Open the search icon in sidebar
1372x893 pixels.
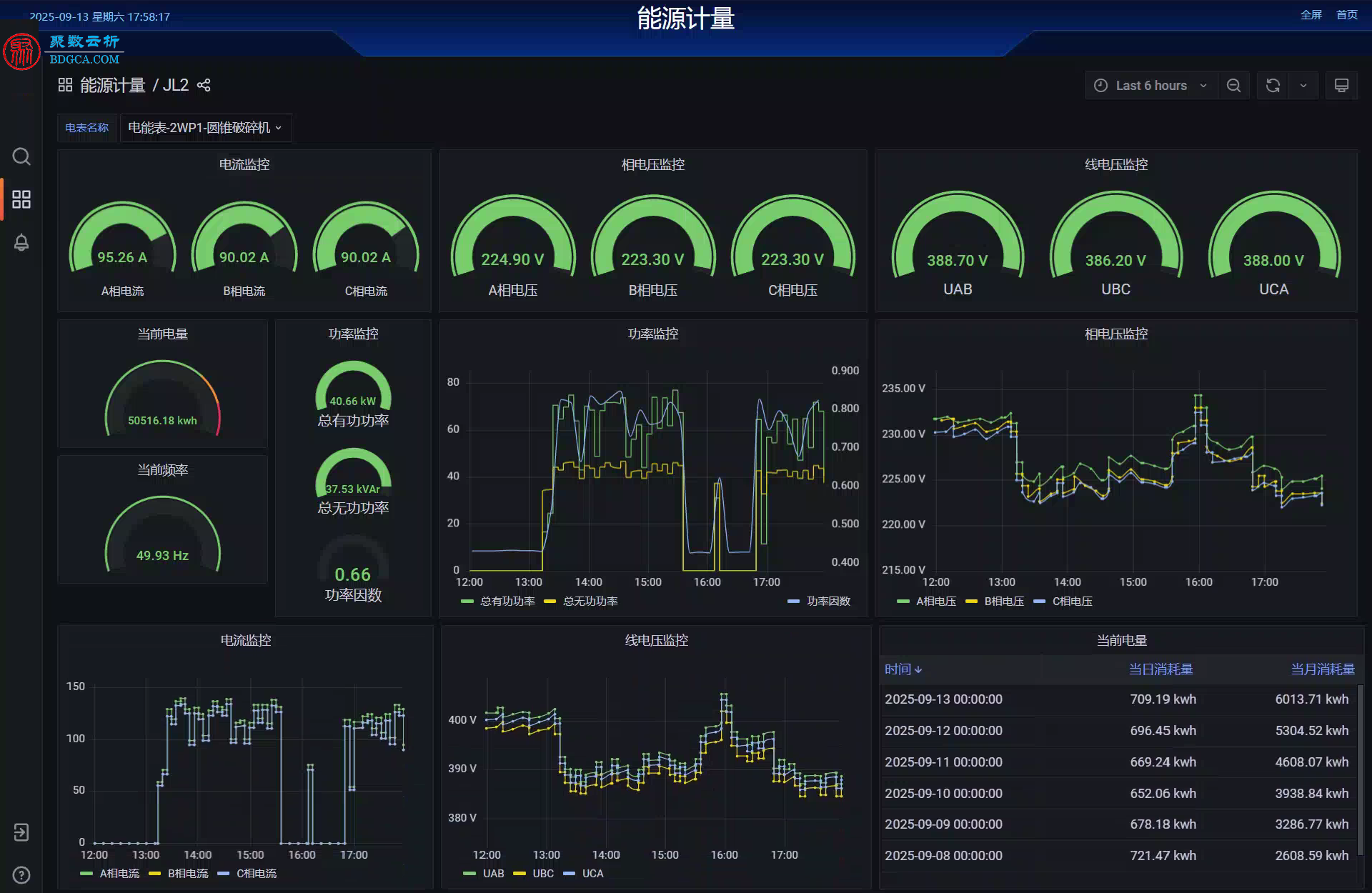pyautogui.click(x=21, y=156)
